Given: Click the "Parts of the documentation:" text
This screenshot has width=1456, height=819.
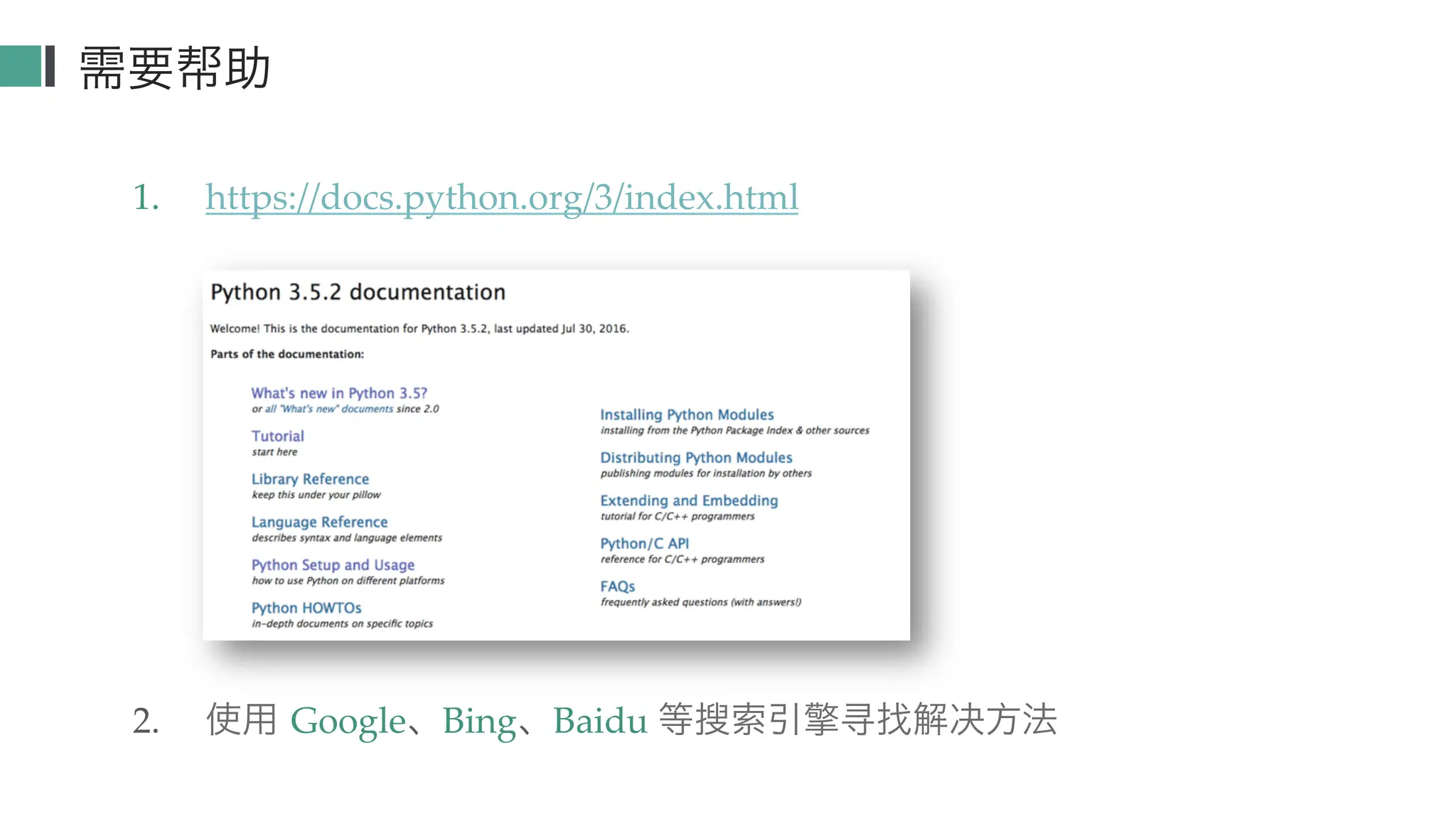Looking at the screenshot, I should click(x=287, y=354).
